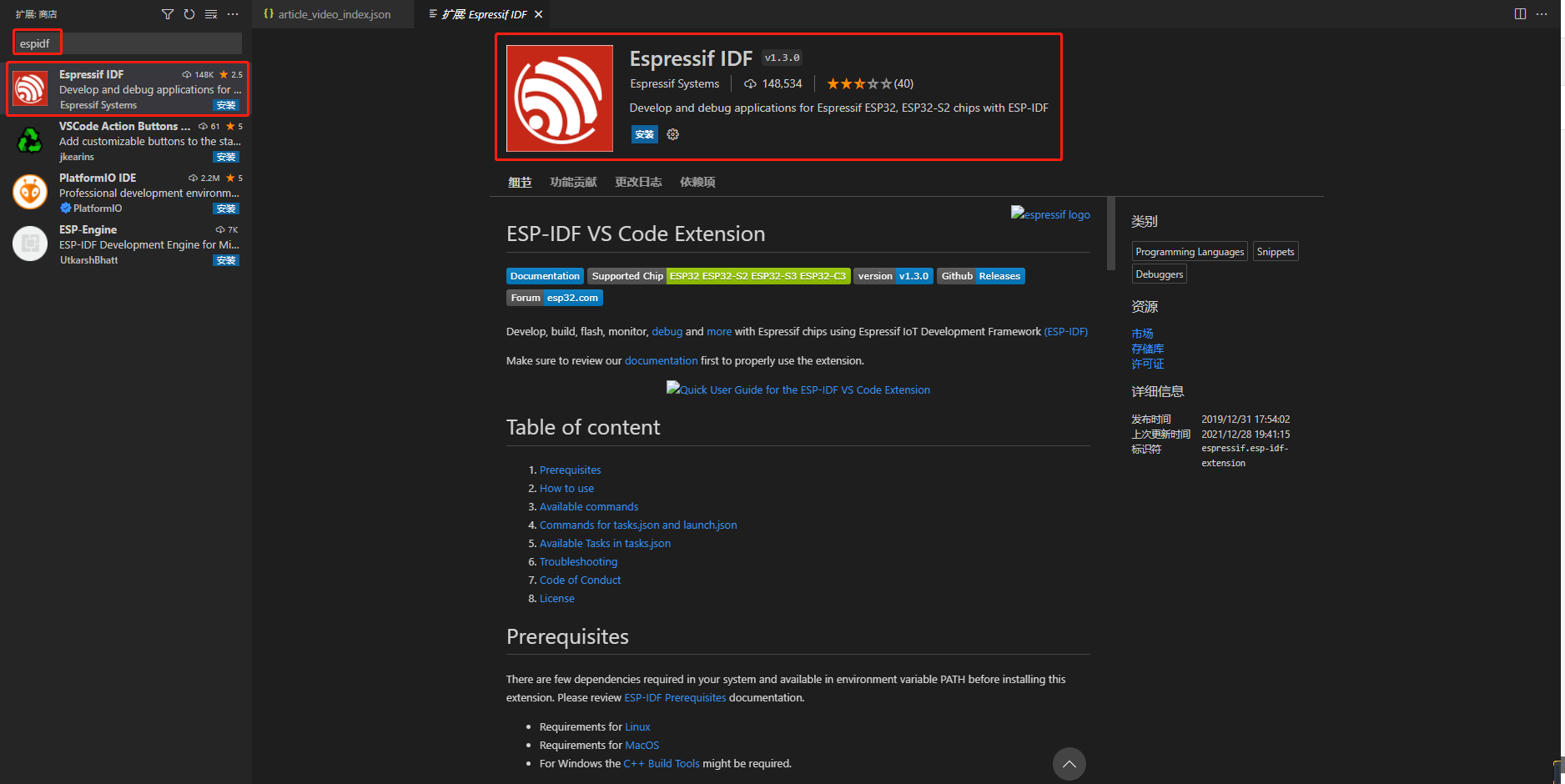Click the README vertical scrollbar
The height and width of the screenshot is (784, 1565).
coord(1110,234)
